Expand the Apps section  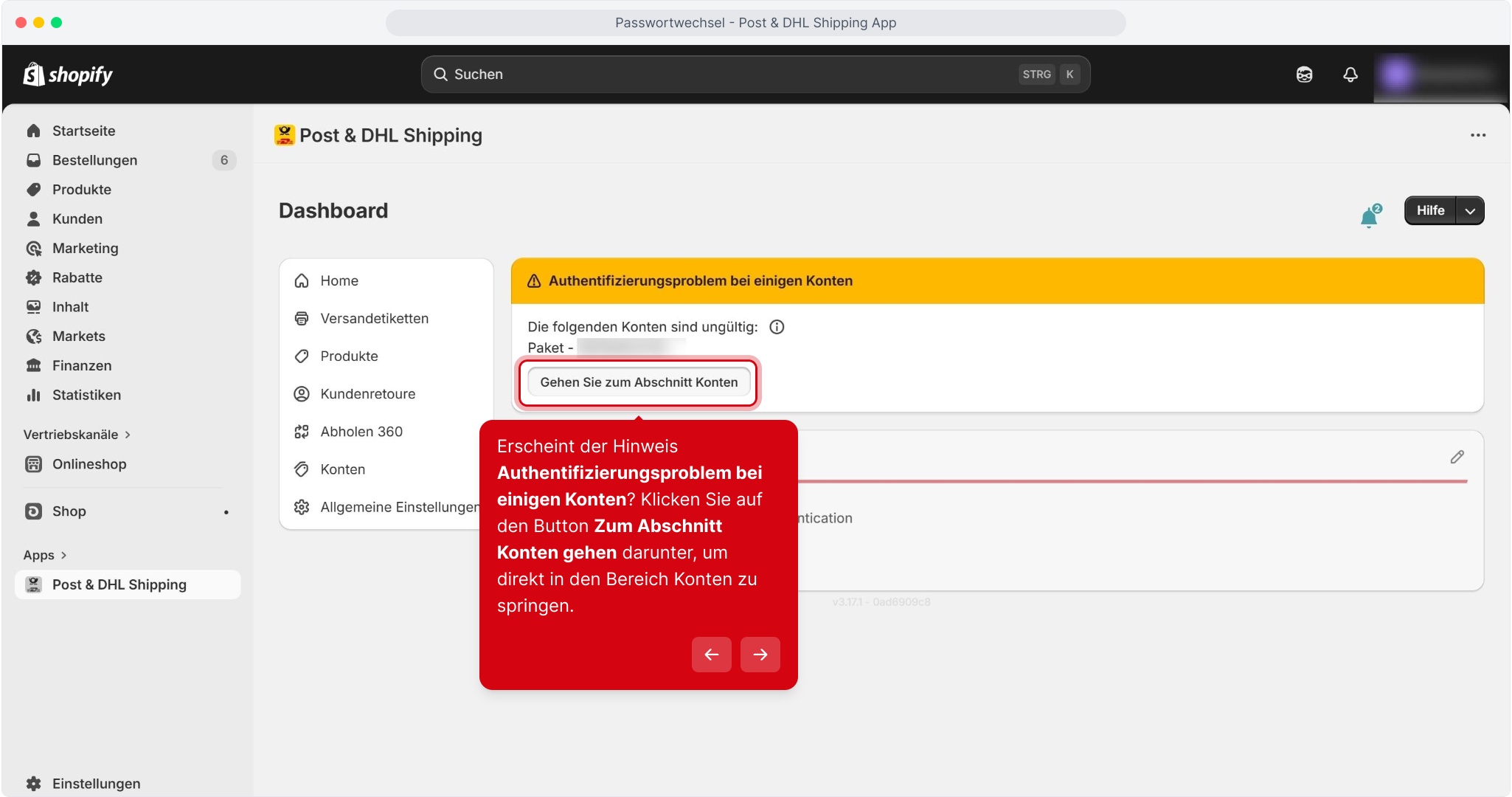tap(45, 555)
